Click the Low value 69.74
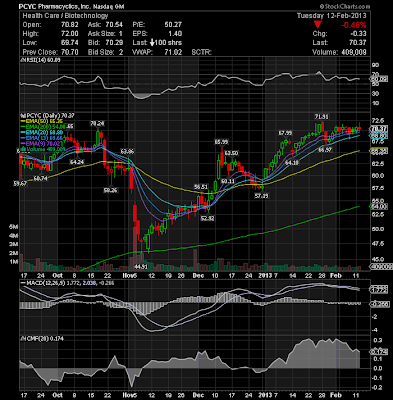 (70, 43)
